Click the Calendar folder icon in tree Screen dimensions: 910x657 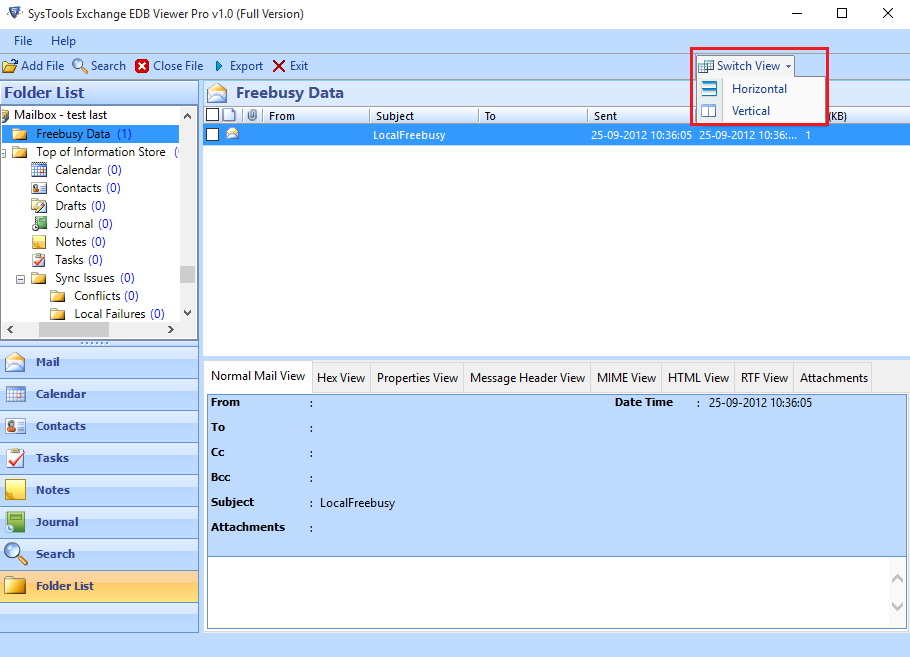39,170
